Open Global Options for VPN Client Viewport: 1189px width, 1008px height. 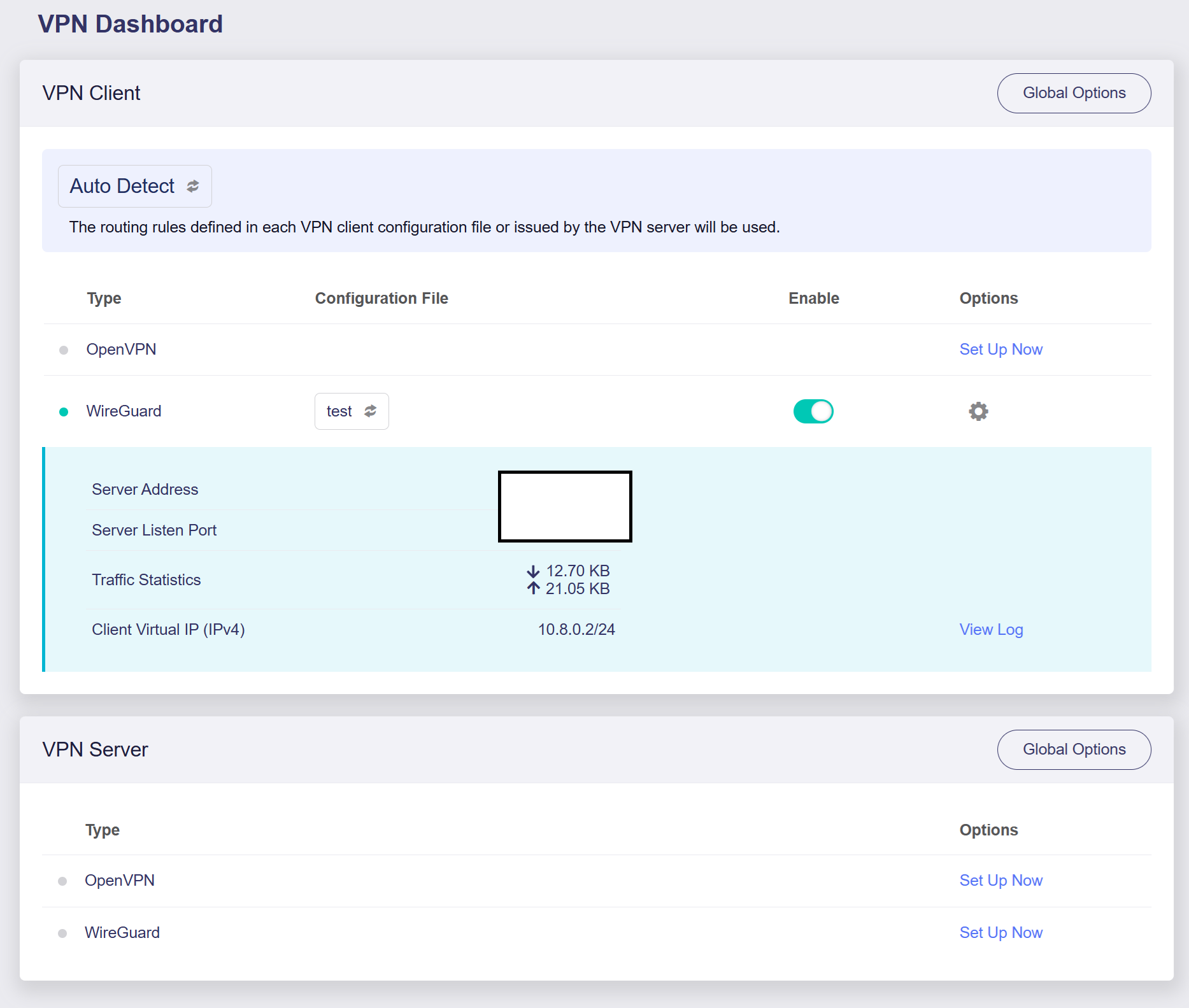[1074, 93]
